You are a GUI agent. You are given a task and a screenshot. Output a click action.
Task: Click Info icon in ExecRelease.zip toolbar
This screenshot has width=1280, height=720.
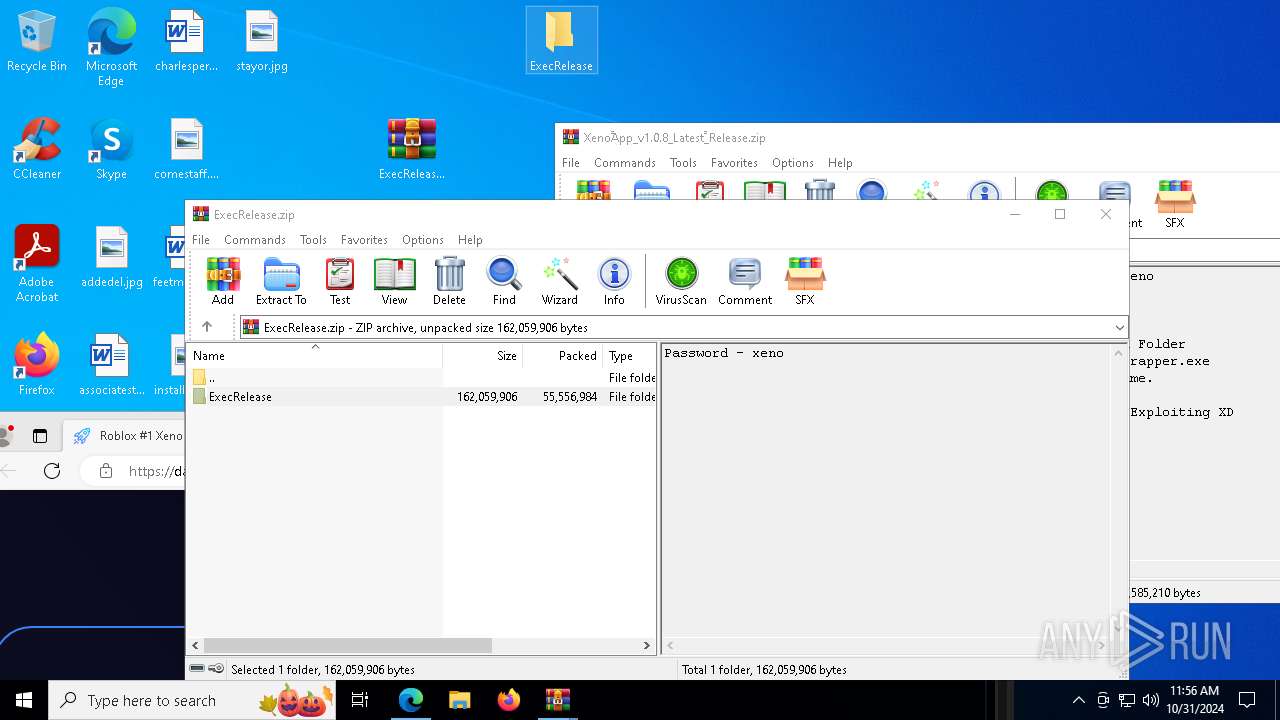(614, 281)
